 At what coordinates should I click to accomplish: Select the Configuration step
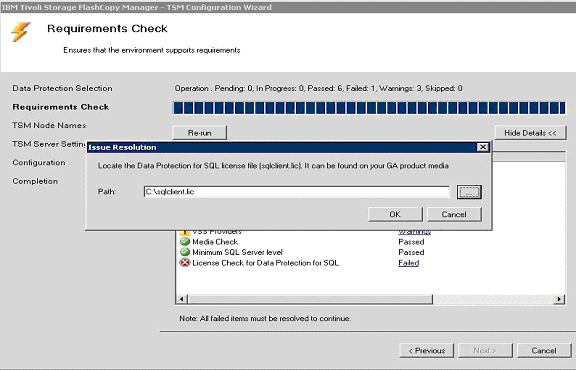coord(39,162)
